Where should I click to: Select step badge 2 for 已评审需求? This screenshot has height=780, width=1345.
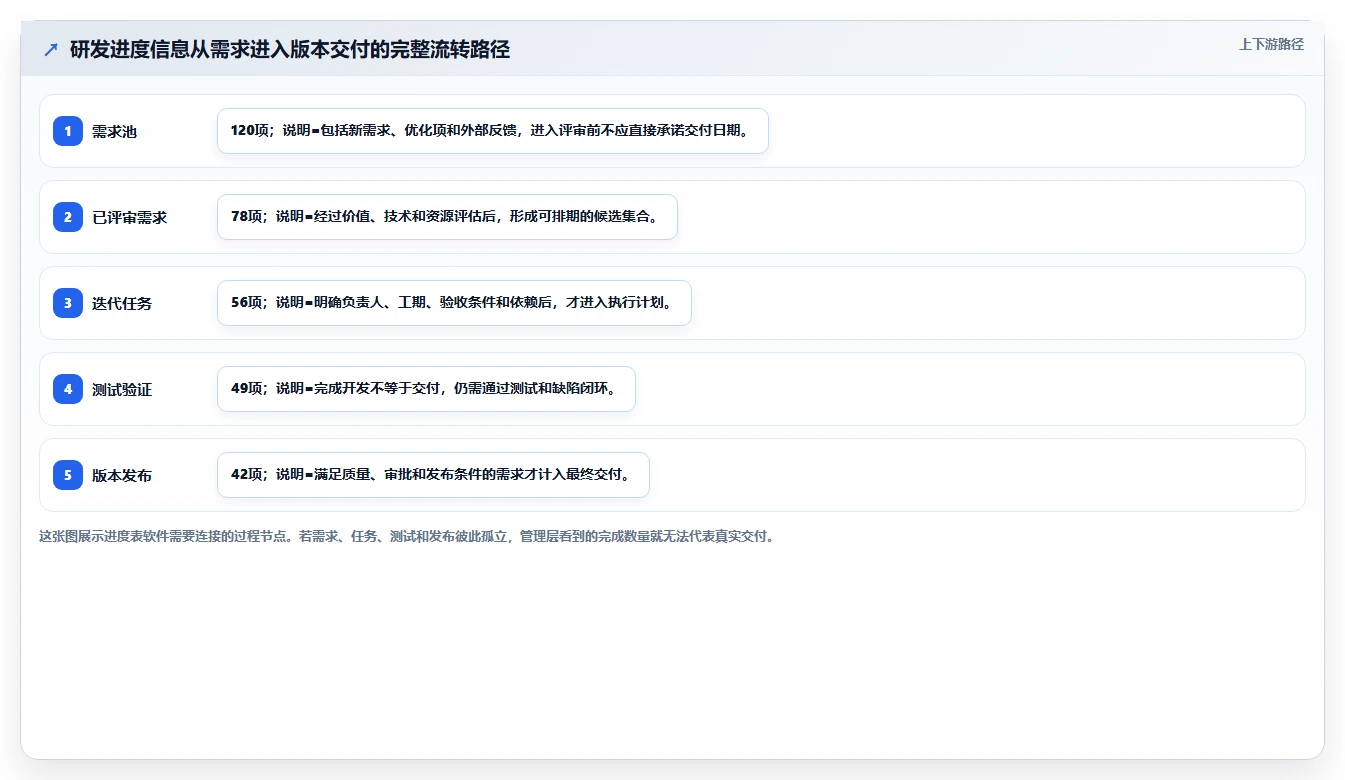(x=68, y=217)
